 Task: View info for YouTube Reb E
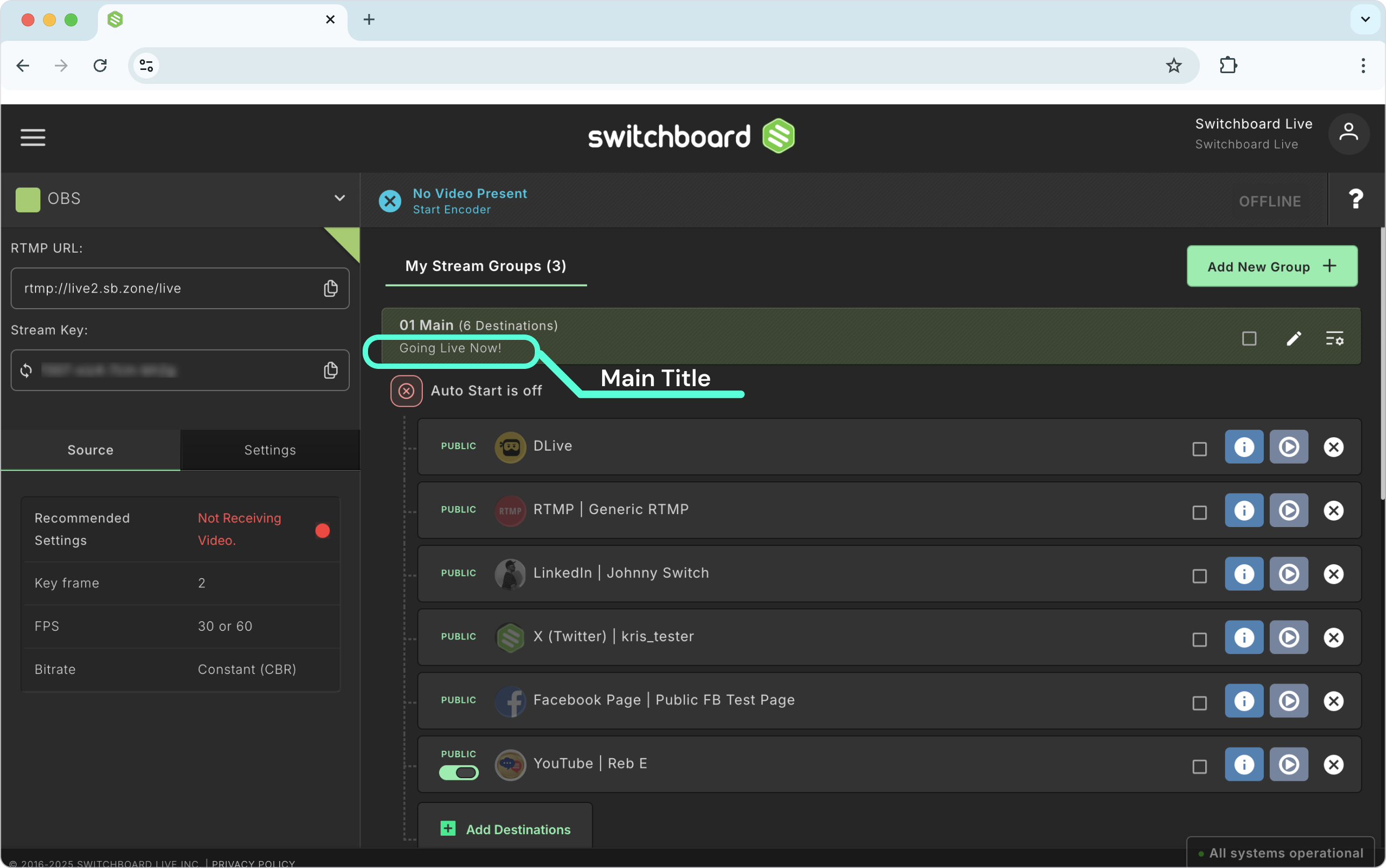(1244, 765)
